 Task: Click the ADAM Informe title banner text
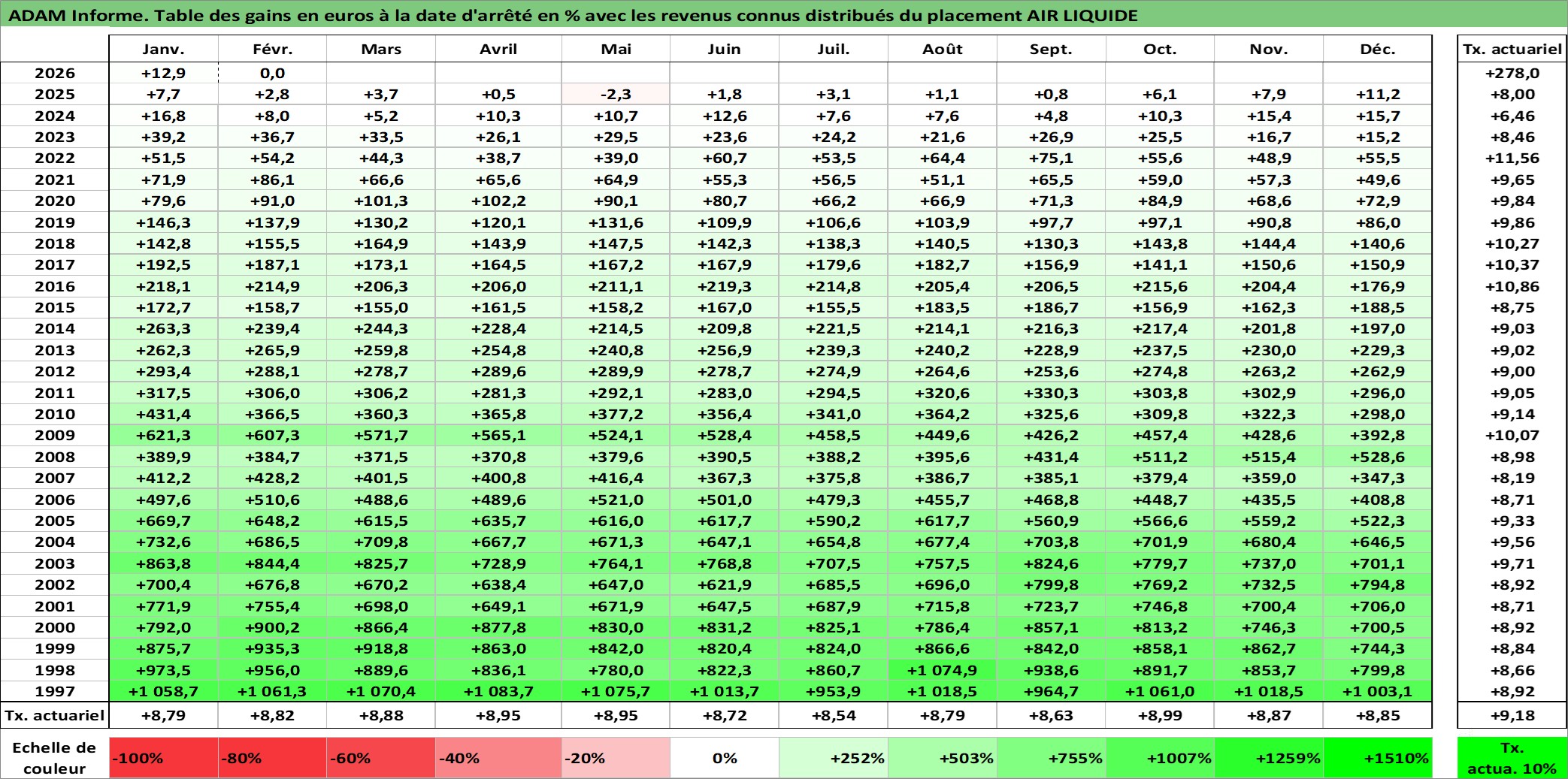[573, 15]
